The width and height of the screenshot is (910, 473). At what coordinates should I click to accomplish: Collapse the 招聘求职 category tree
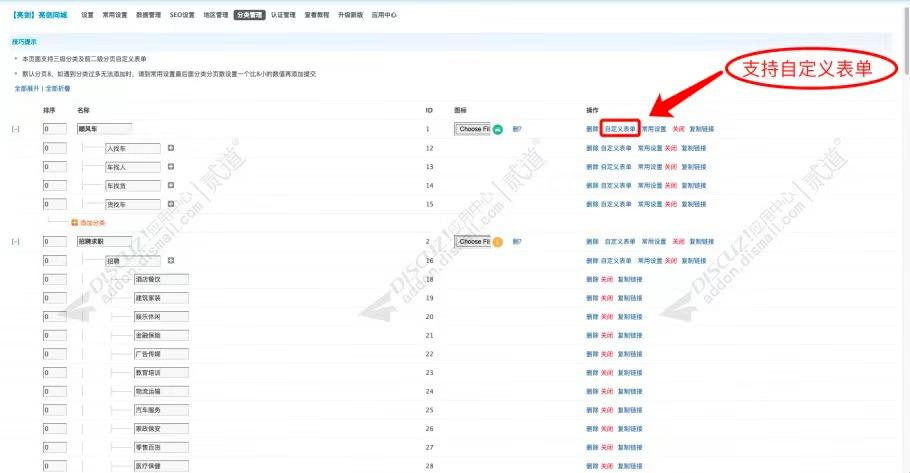tap(16, 241)
